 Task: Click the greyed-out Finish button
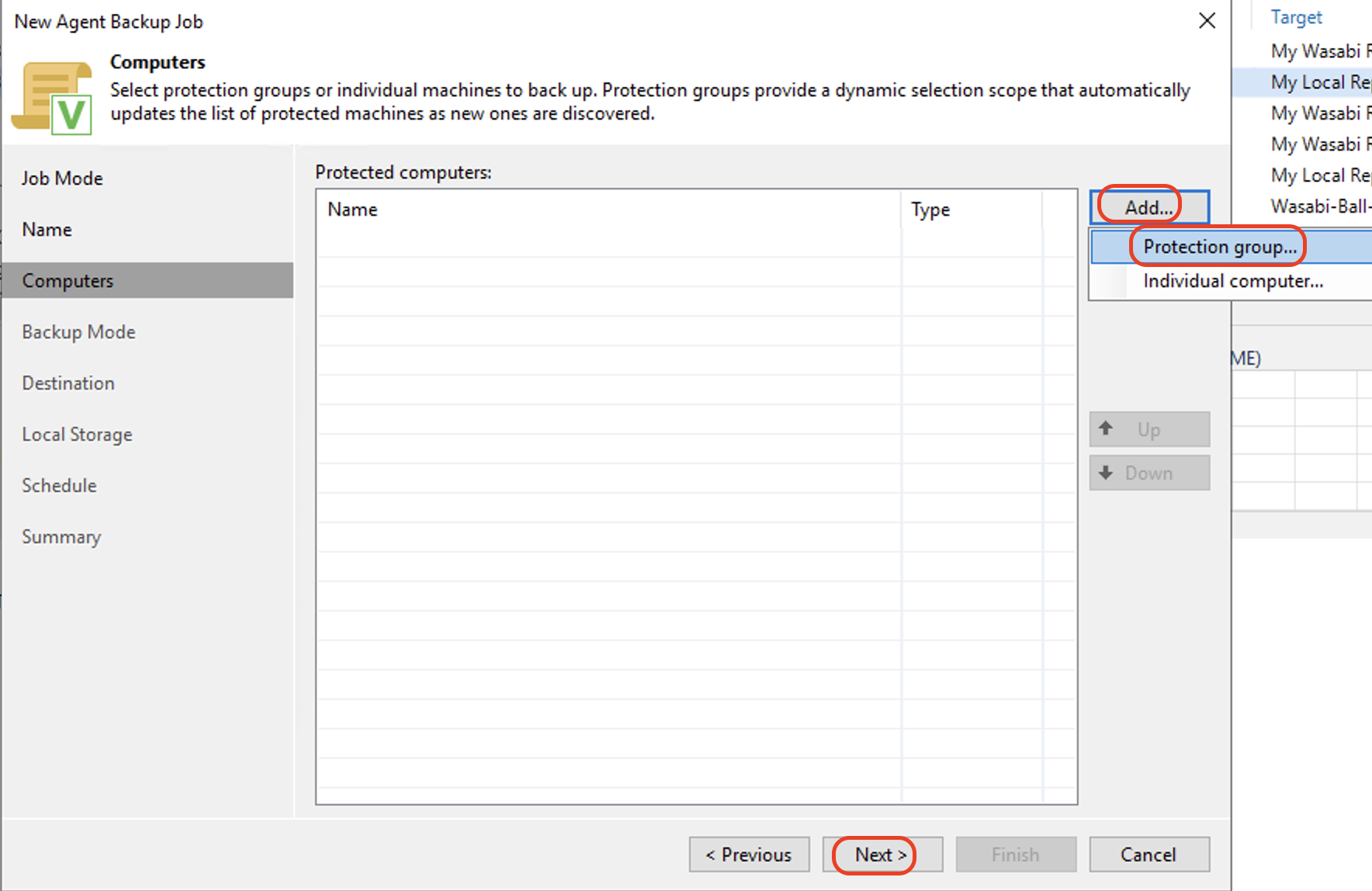tap(1016, 855)
